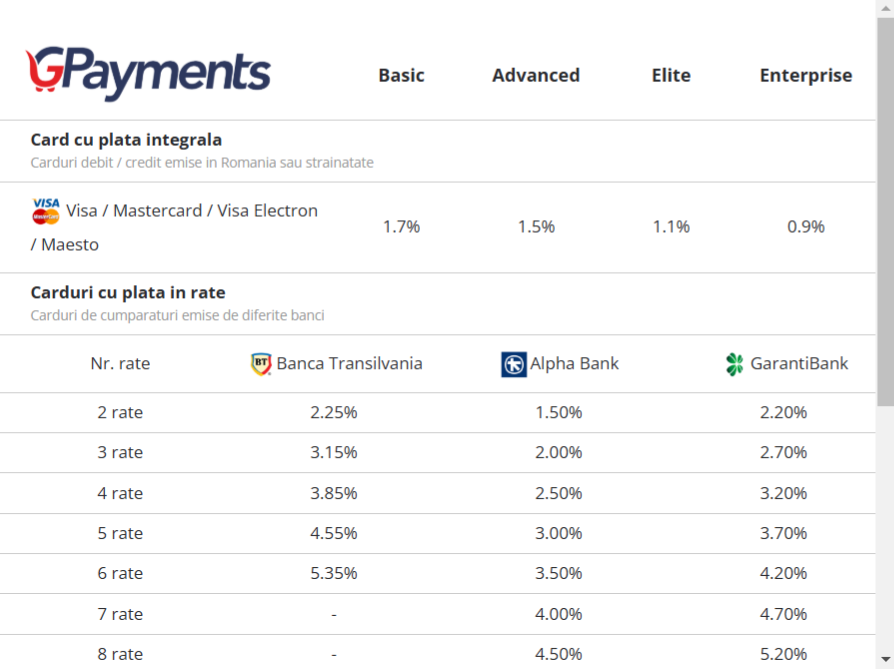Select the Elite plan heading
The width and height of the screenshot is (894, 669).
coord(671,75)
